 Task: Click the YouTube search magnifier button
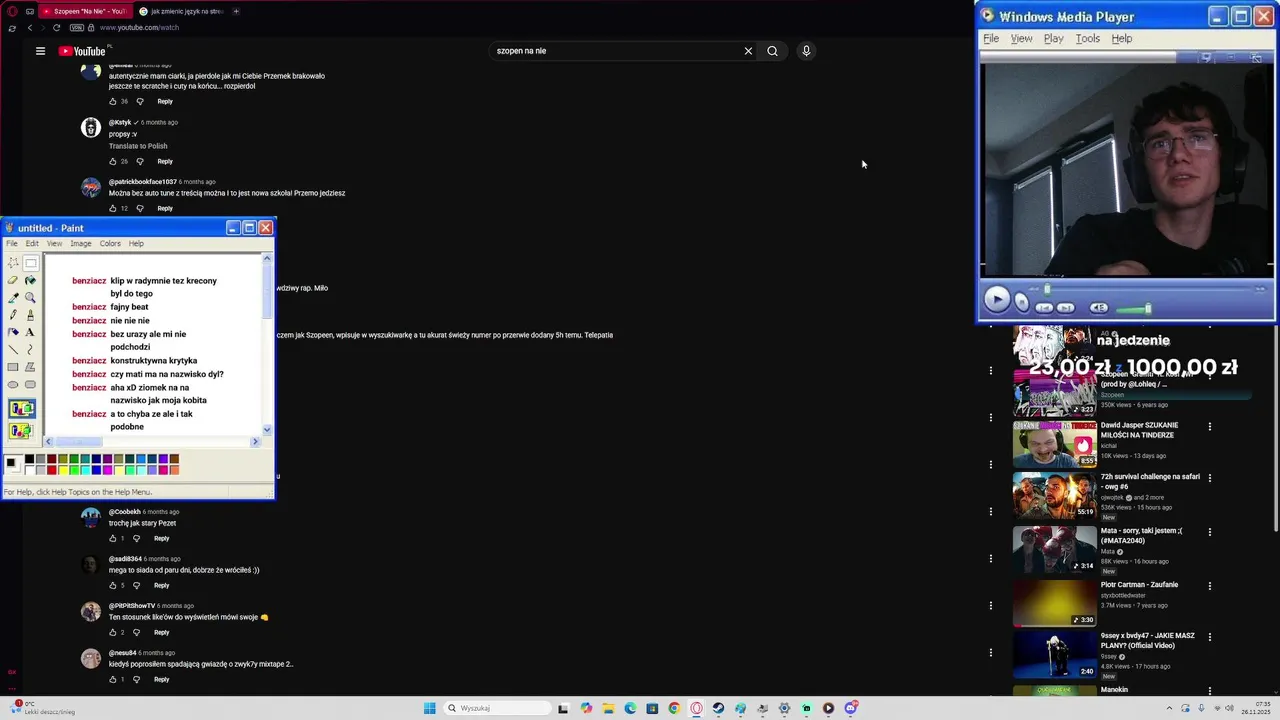tap(772, 51)
